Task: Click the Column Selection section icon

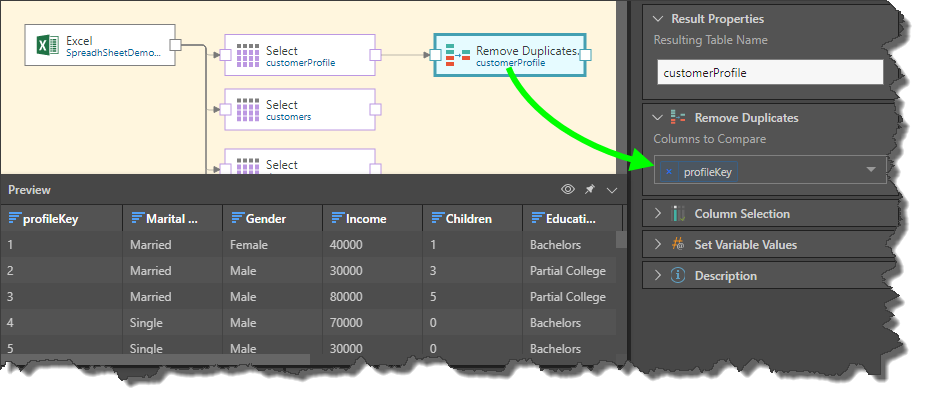Action: (679, 214)
